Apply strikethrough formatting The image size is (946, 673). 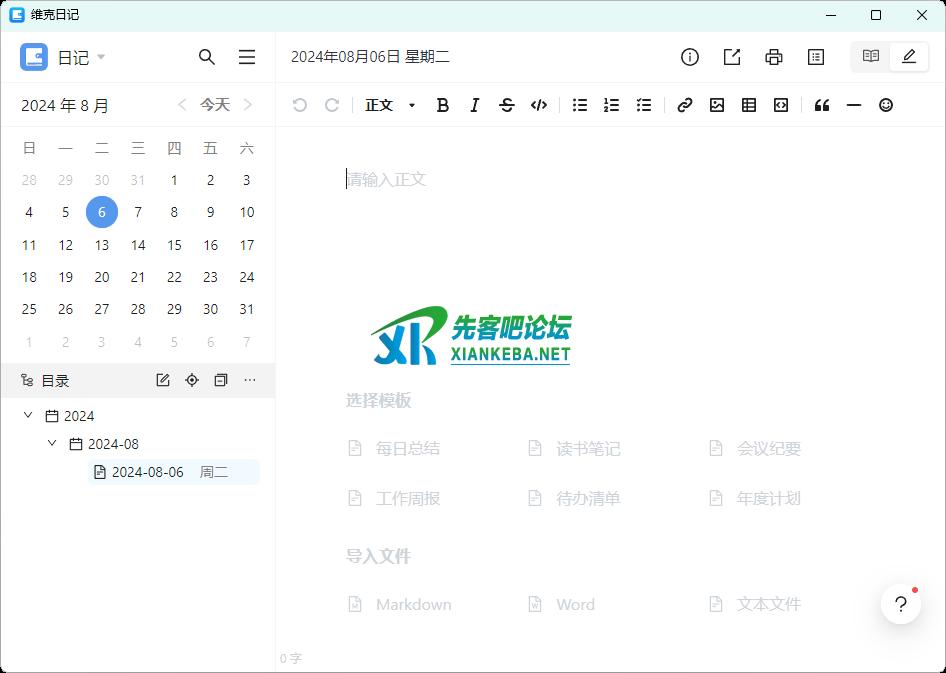[507, 105]
